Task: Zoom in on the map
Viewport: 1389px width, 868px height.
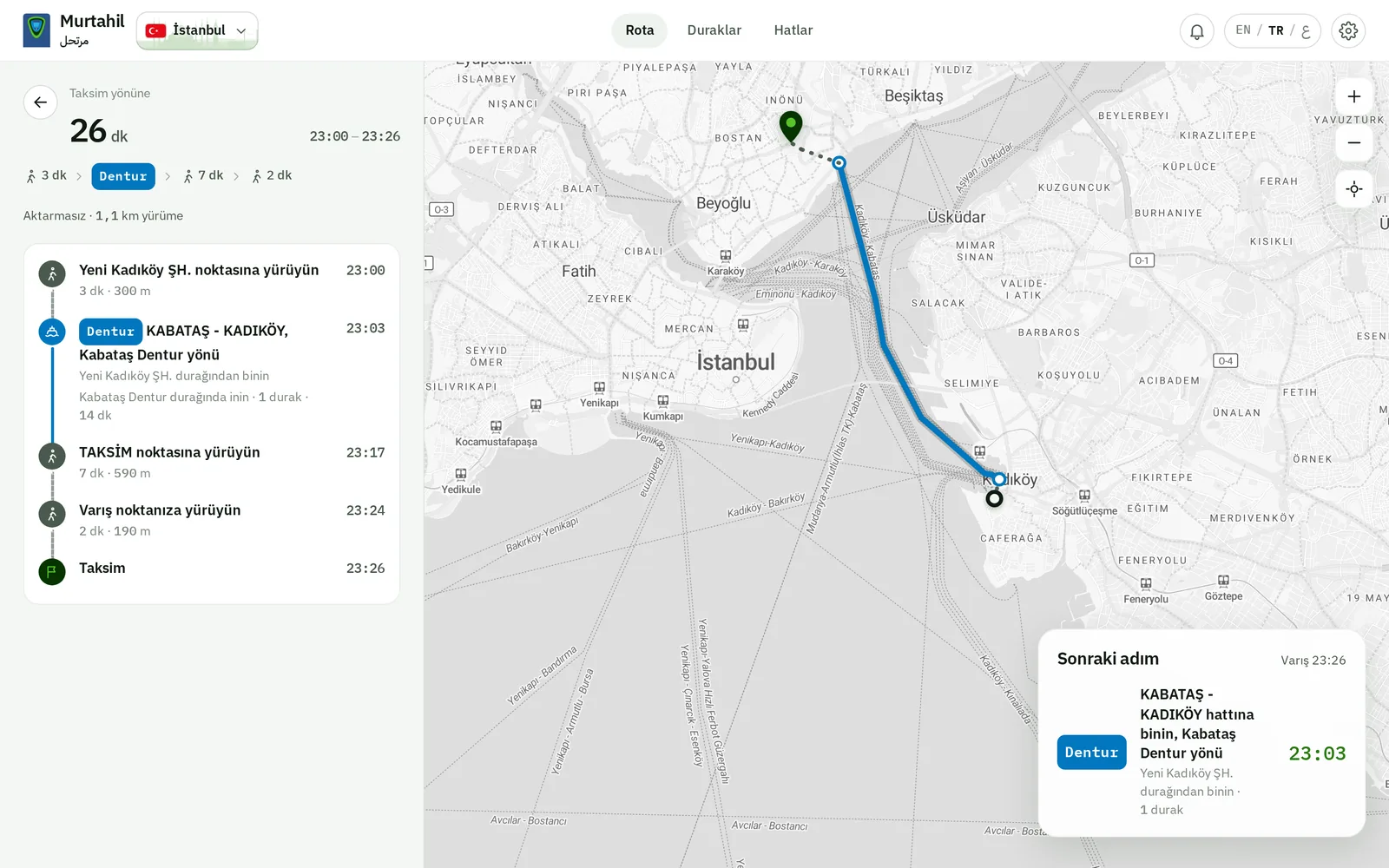Action: 1354,97
